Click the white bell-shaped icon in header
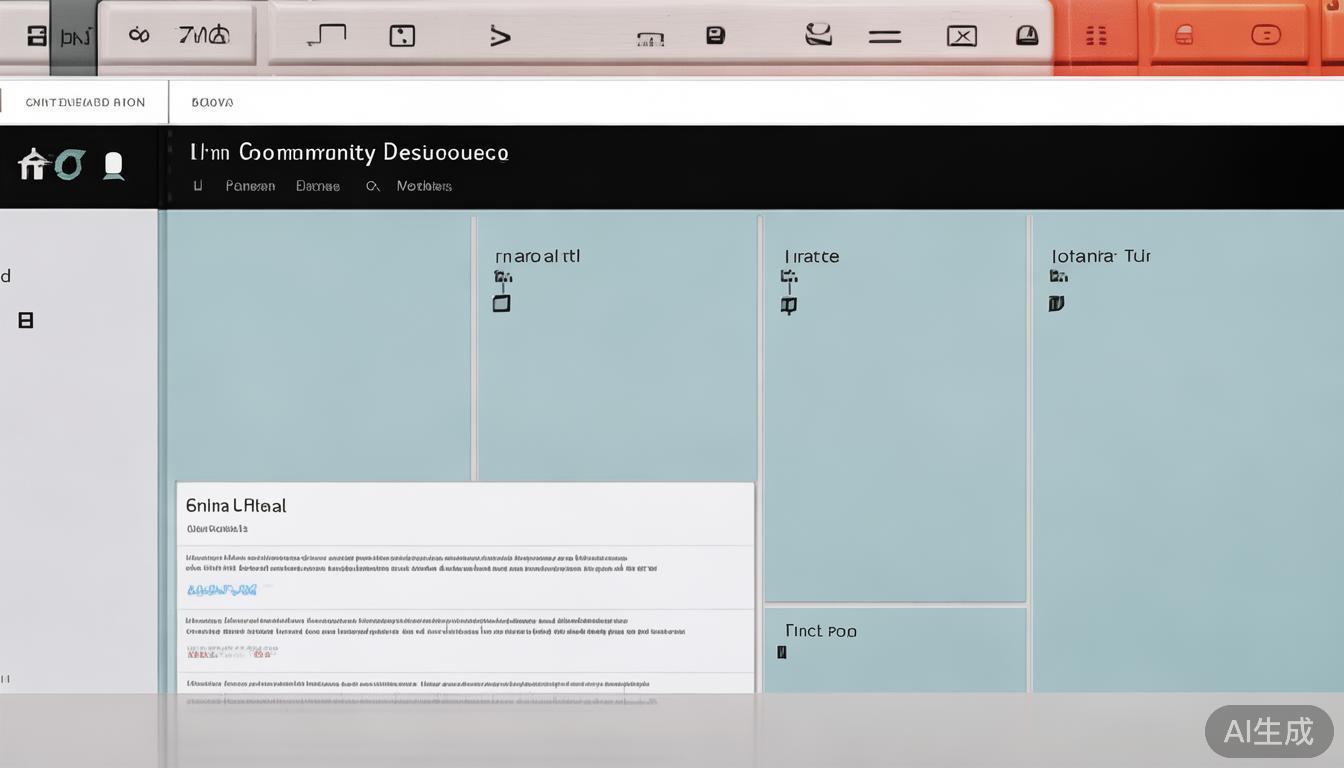This screenshot has width=1344, height=768. click(x=114, y=165)
